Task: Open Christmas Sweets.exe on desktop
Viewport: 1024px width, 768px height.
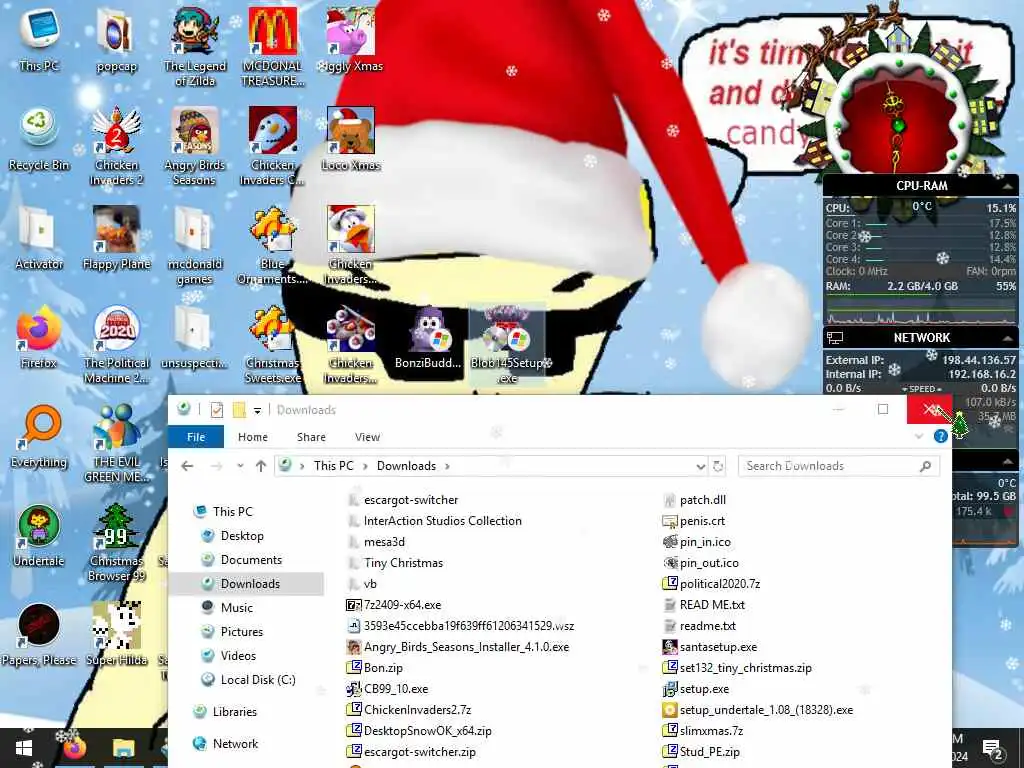Action: point(273,344)
